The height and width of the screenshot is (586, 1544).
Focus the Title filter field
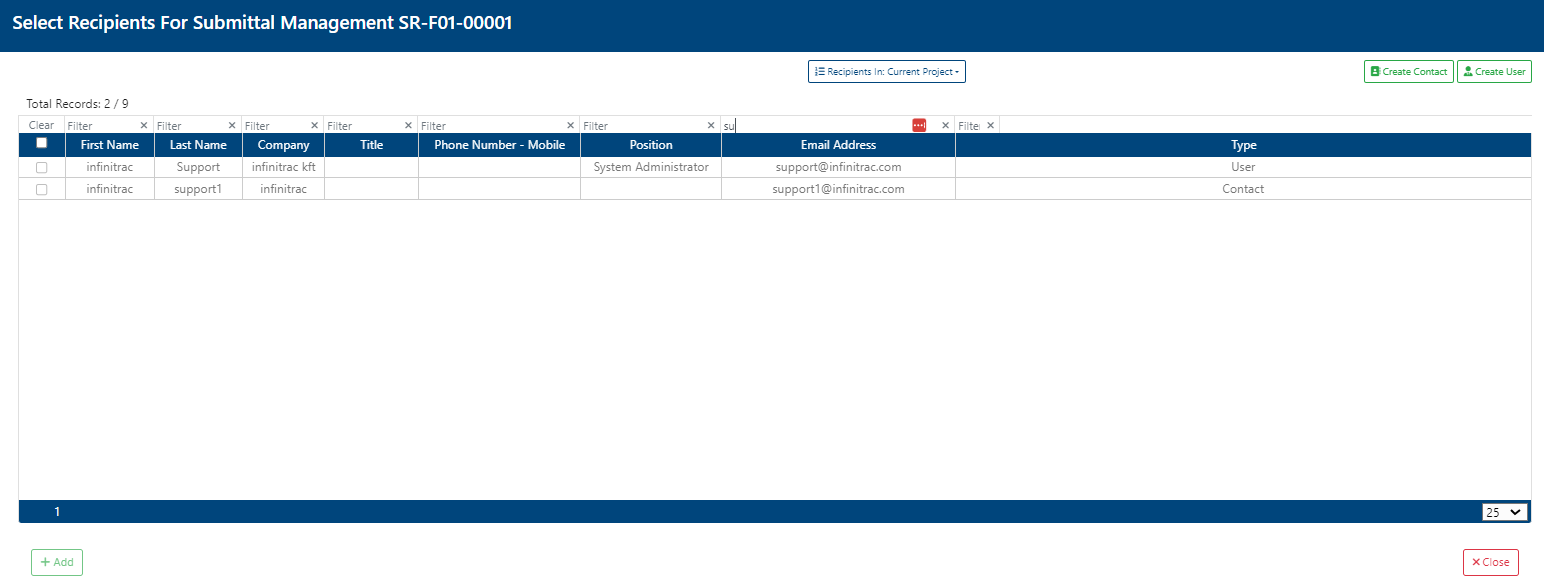364,126
